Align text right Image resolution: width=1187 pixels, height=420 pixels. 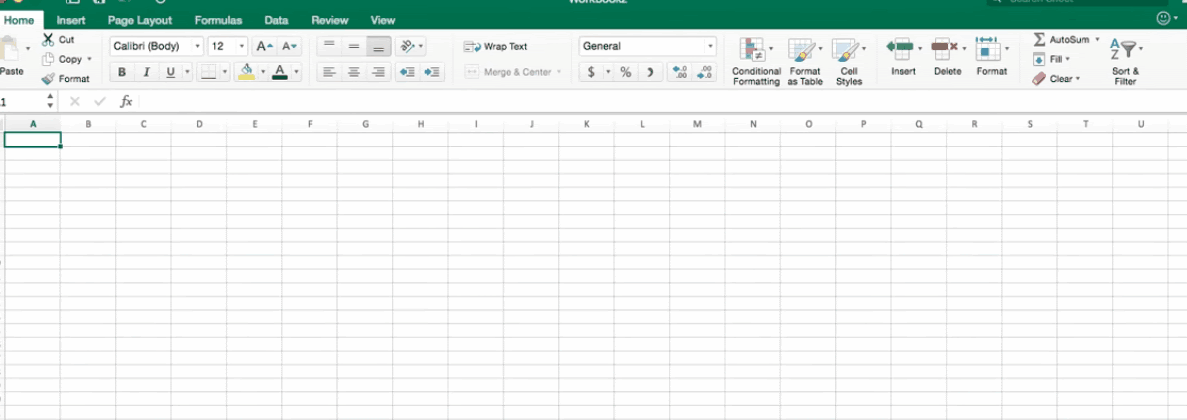[x=379, y=72]
